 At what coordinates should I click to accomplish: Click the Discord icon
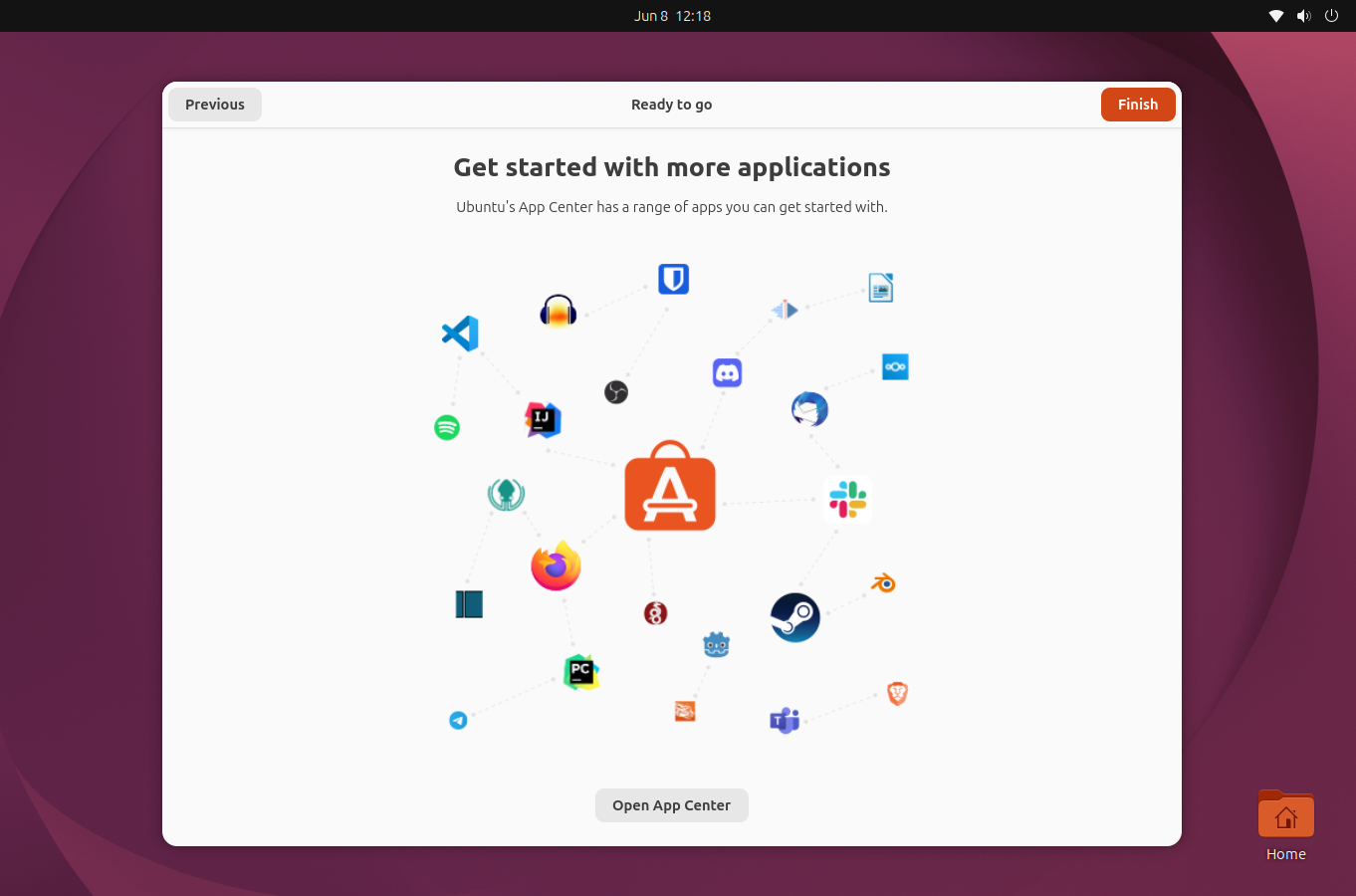pyautogui.click(x=728, y=373)
